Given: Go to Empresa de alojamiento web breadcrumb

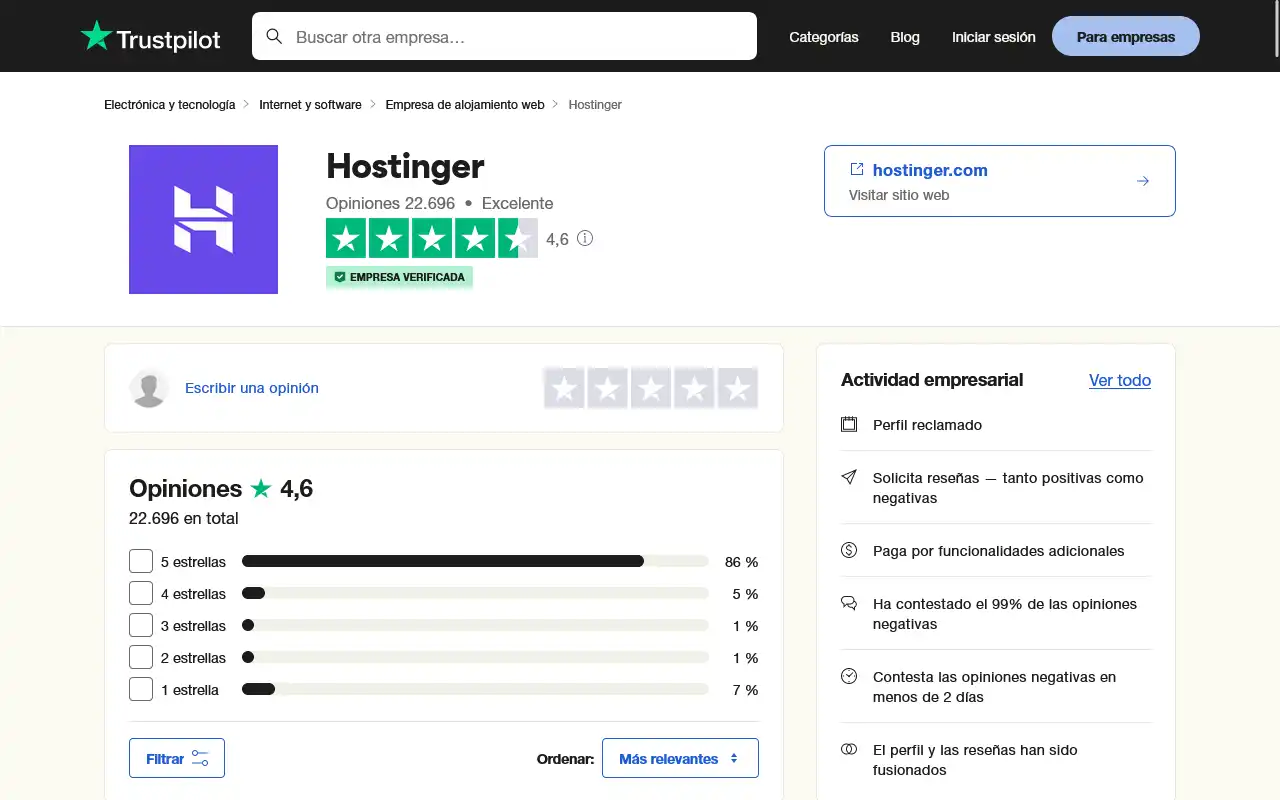Looking at the screenshot, I should point(465,104).
